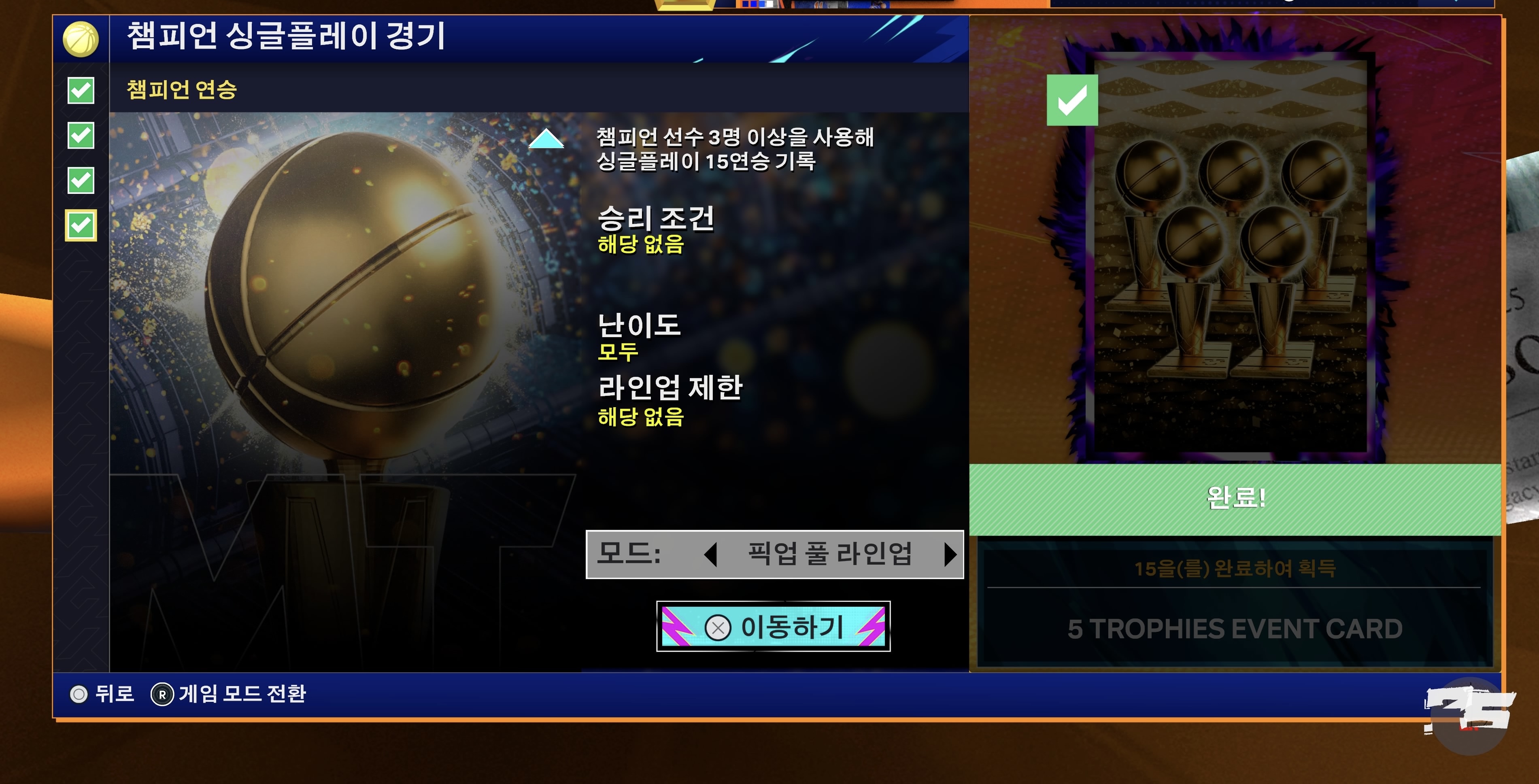Open the 픽업 풀 라인업 mode selector
This screenshot has height=784, width=1539.
point(774,554)
